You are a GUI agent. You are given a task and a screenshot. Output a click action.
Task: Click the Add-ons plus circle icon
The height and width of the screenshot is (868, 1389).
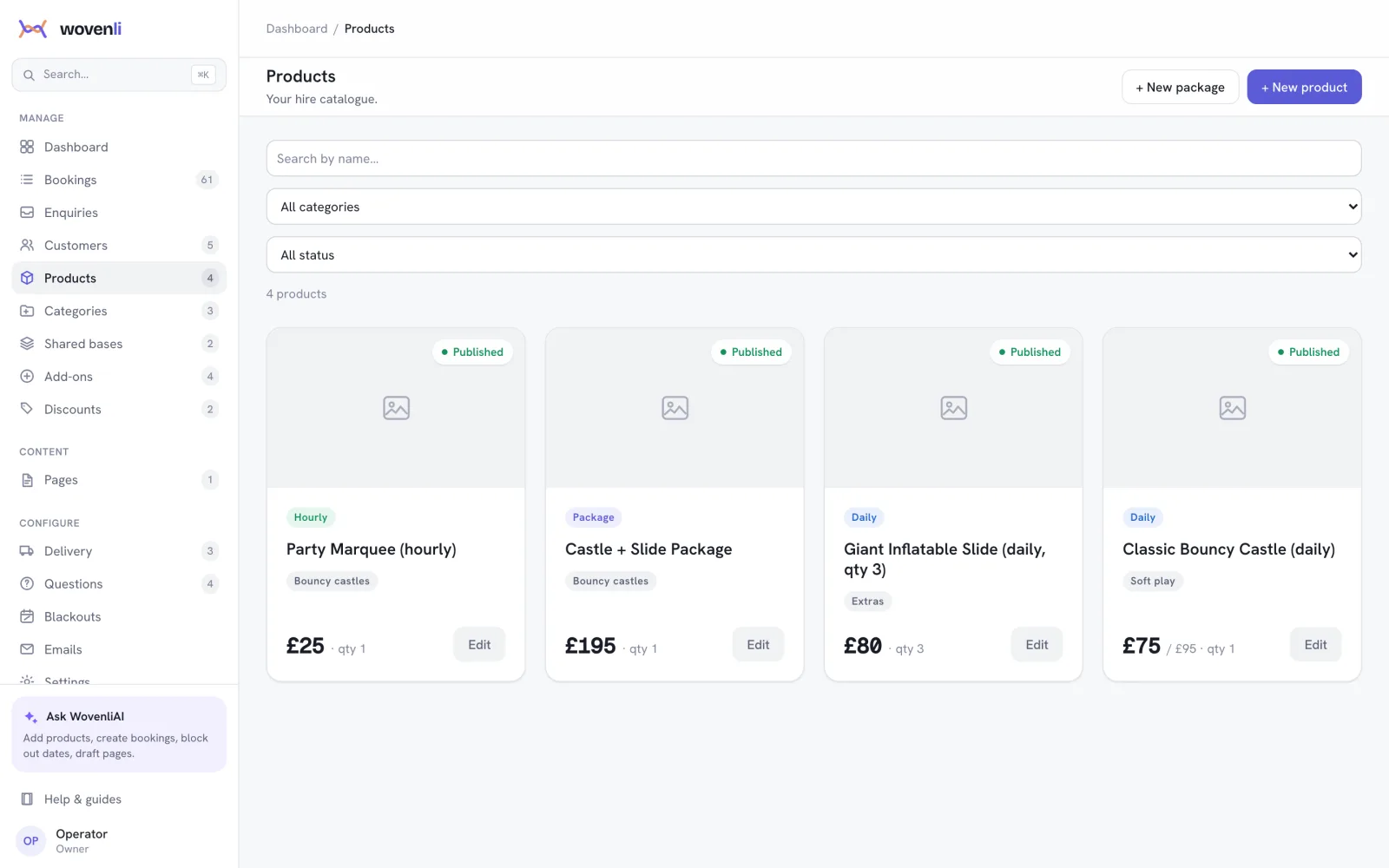coord(27,377)
